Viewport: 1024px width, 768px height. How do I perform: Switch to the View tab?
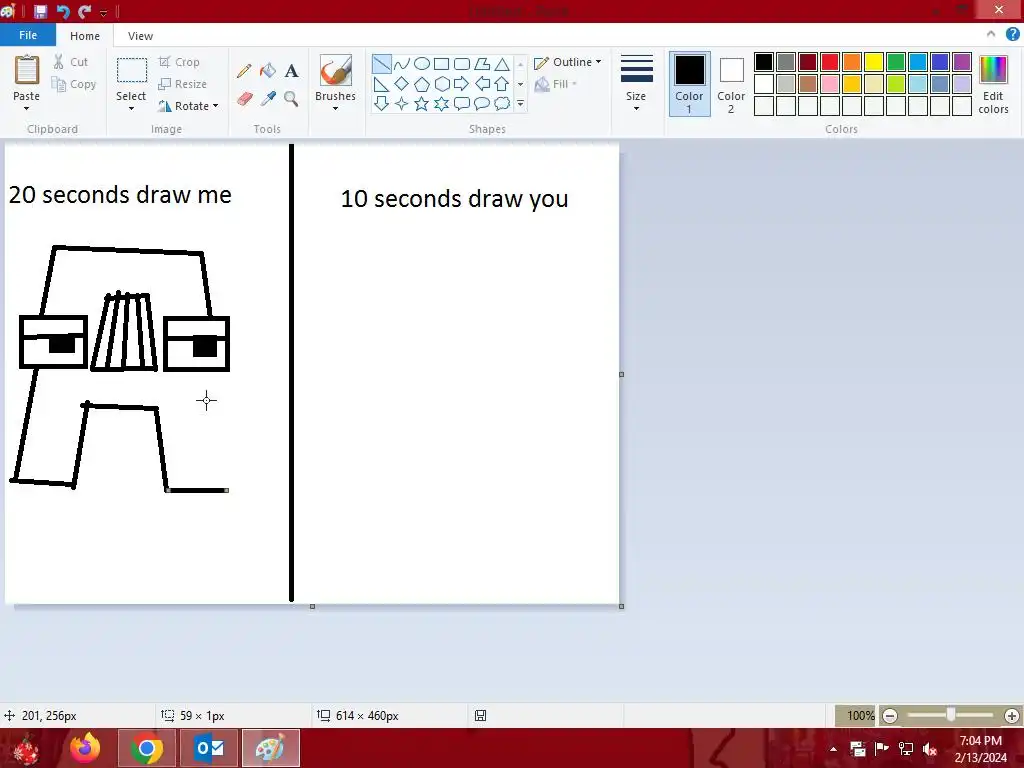(x=140, y=36)
